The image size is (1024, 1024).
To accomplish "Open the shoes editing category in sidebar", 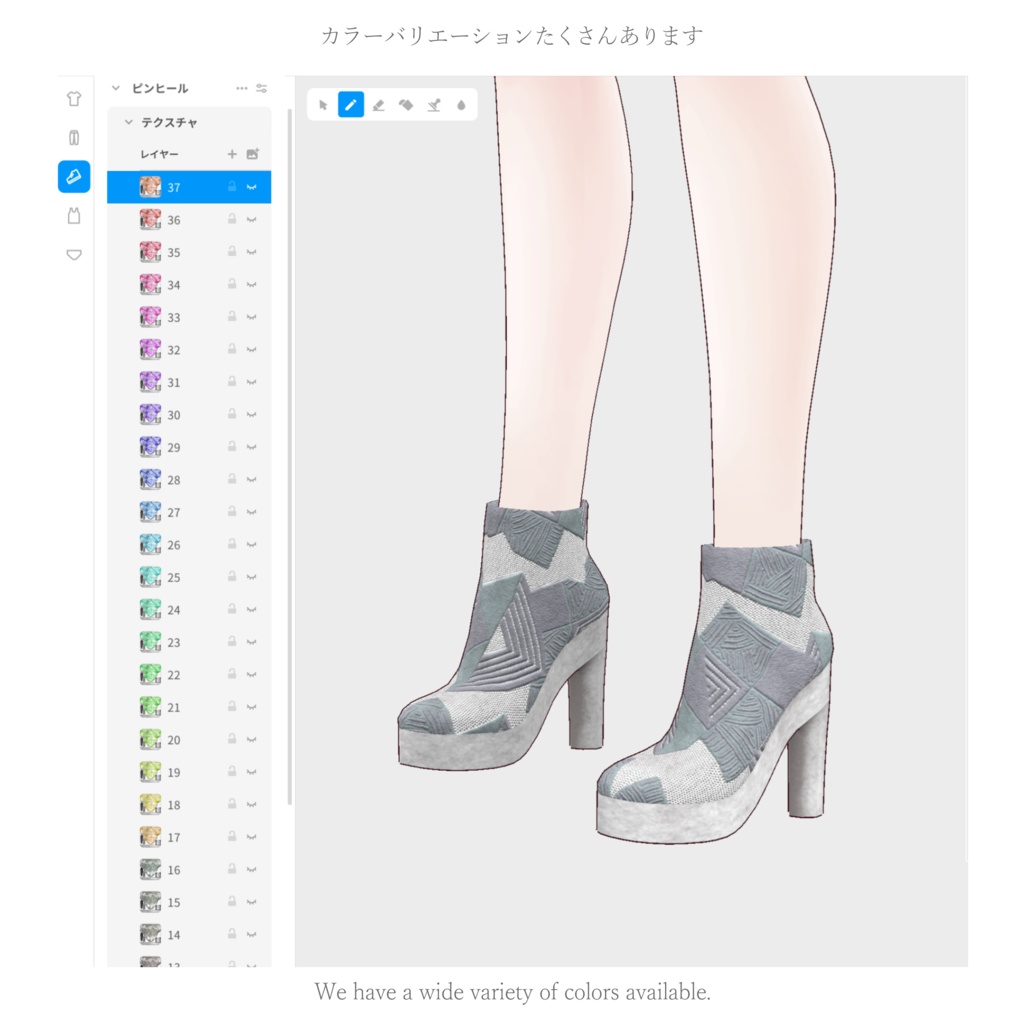I will tap(75, 177).
